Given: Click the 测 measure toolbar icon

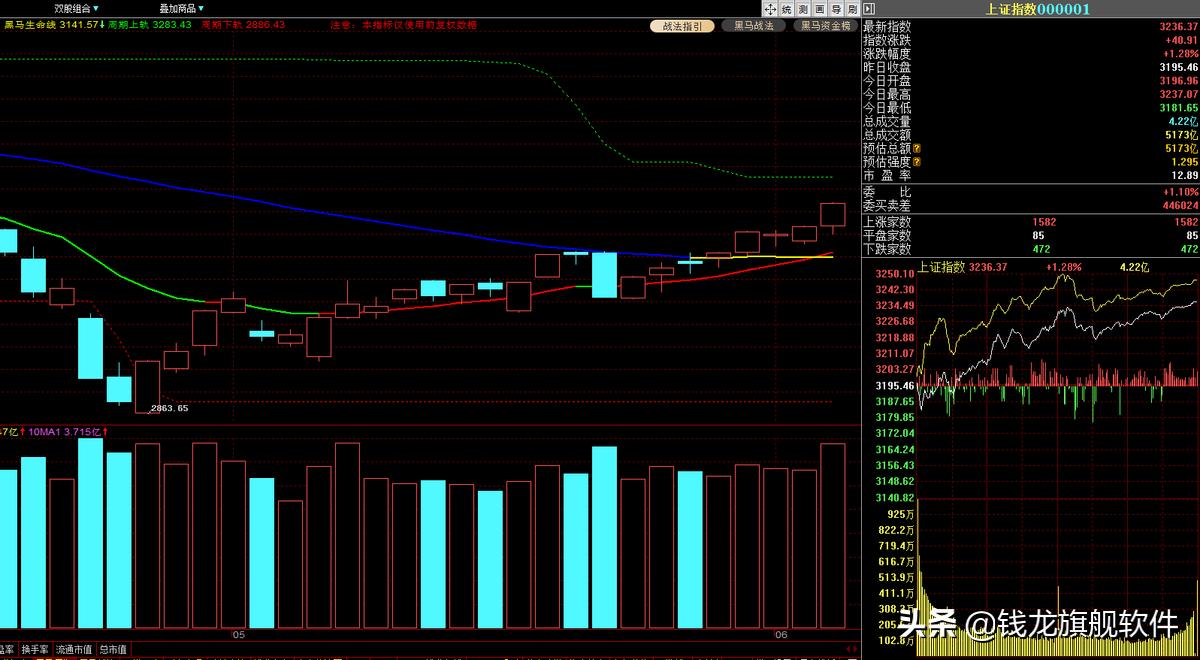Looking at the screenshot, I should tap(803, 9).
